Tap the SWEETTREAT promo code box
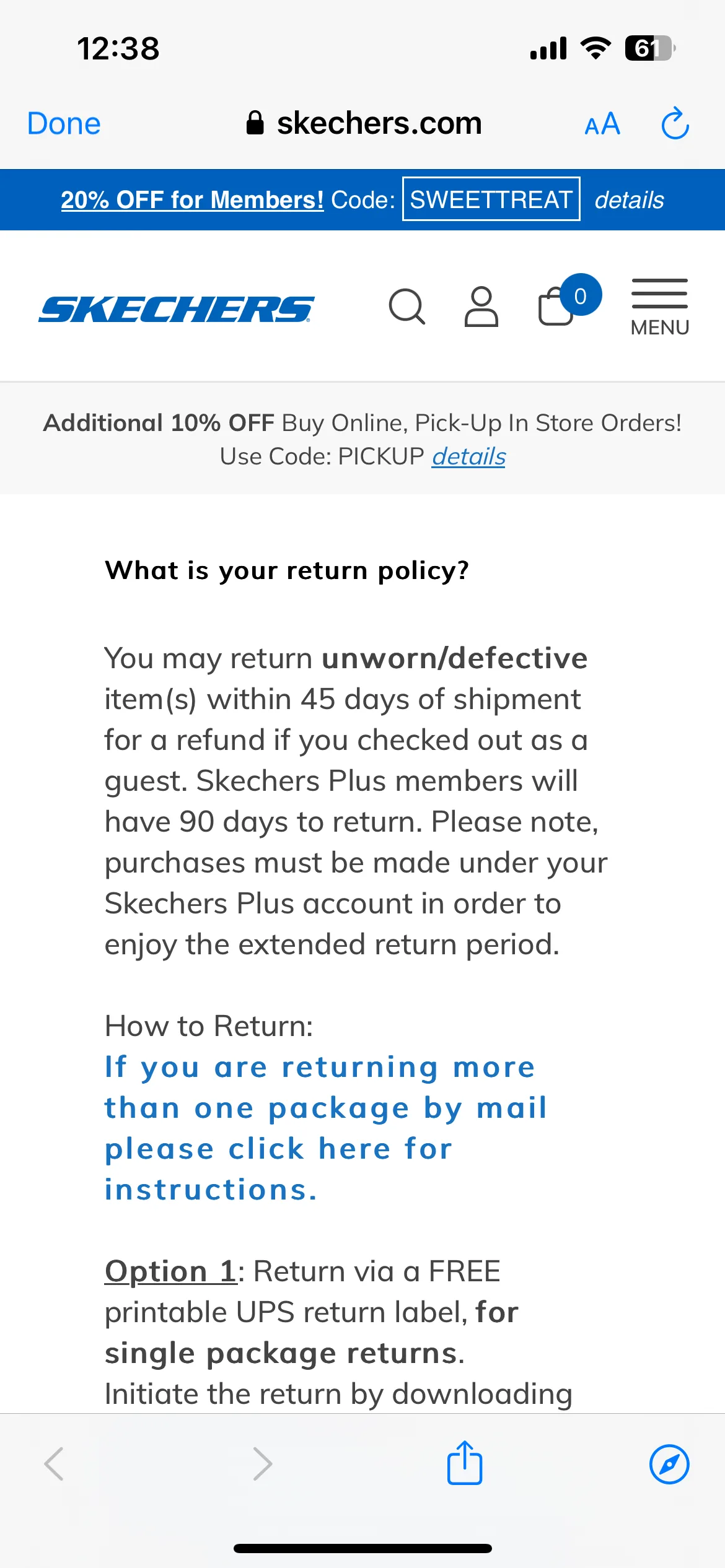Viewport: 725px width, 1568px height. coord(491,199)
